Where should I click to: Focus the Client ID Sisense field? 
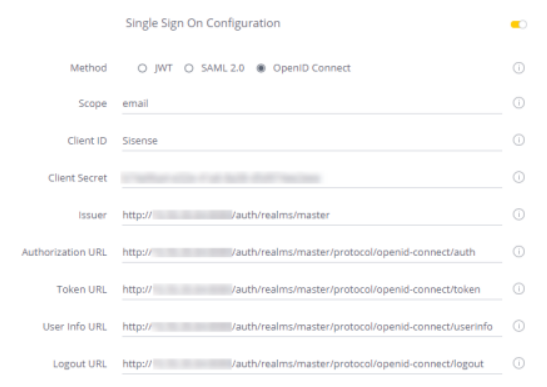pos(312,141)
